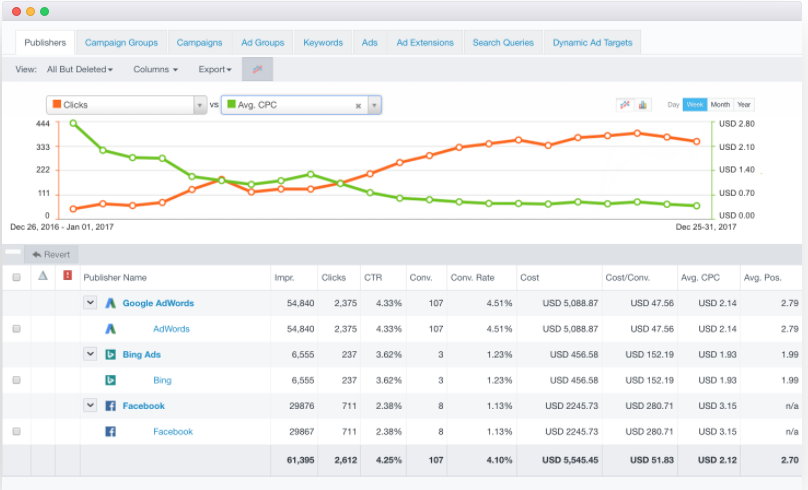The height and width of the screenshot is (490, 808).
Task: Switch to the Keywords tab
Action: (x=323, y=42)
